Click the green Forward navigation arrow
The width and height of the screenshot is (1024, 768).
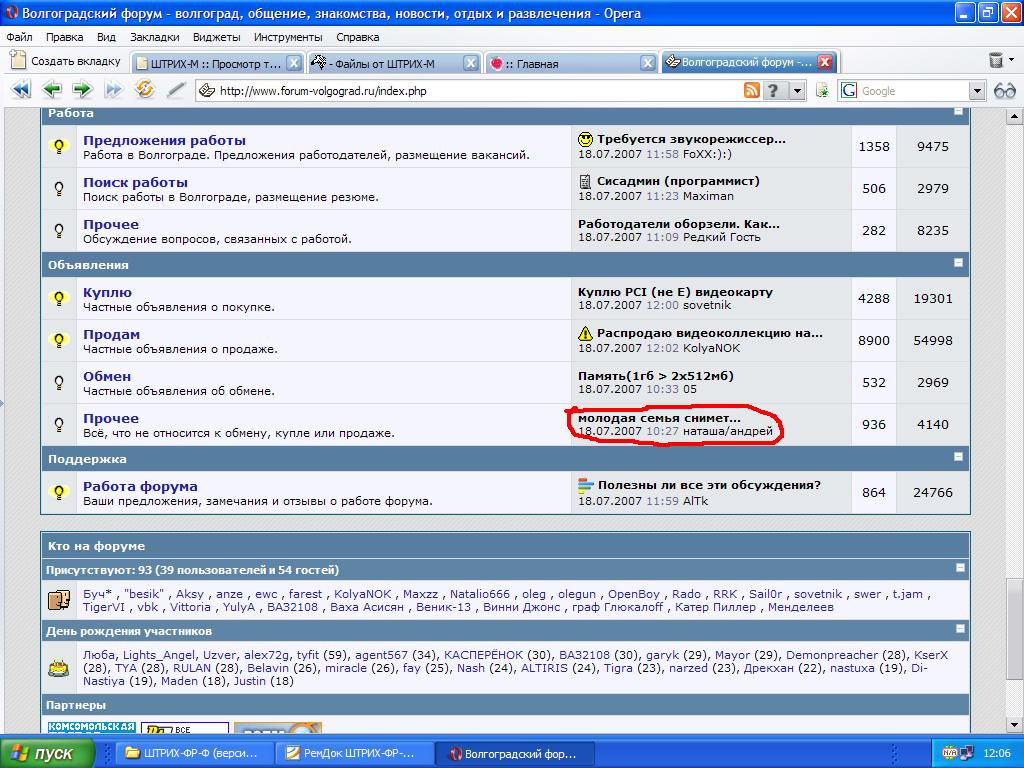click(82, 90)
